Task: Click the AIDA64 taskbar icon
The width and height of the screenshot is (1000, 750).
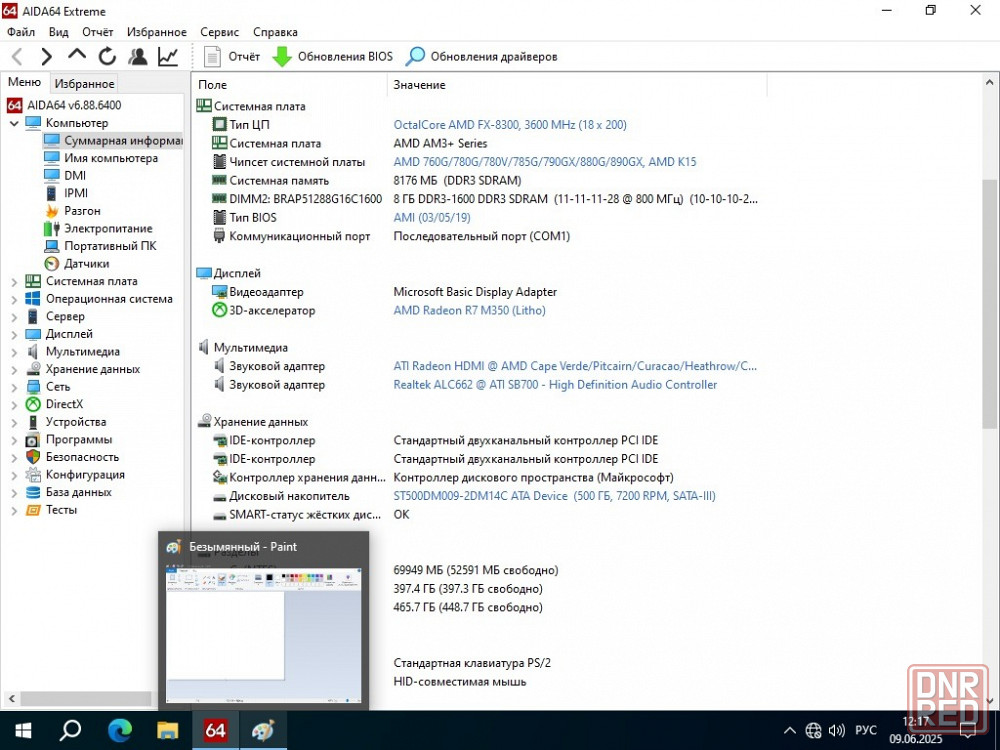Action: click(216, 730)
